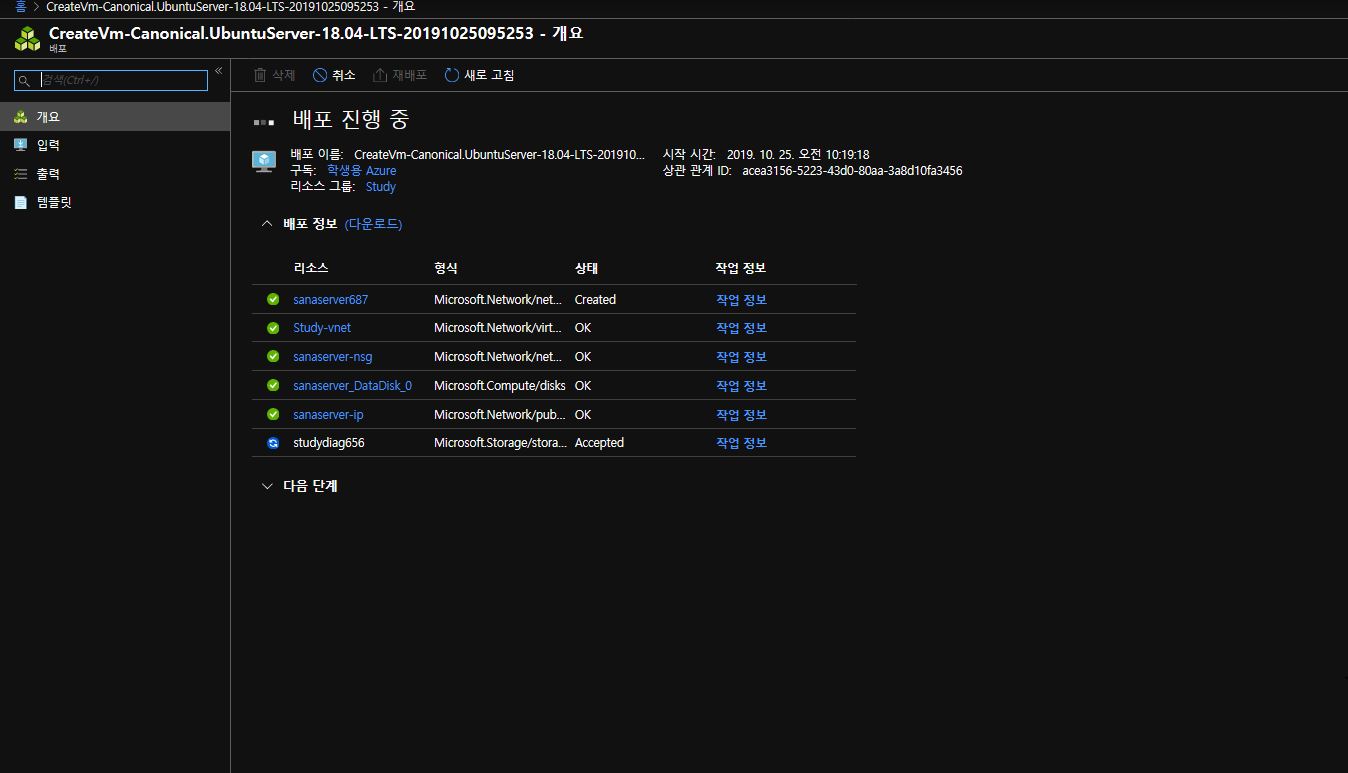Click the Microsoft.Storage type cell for studydiag656
Viewport: 1348px width, 773px height.
(501, 443)
